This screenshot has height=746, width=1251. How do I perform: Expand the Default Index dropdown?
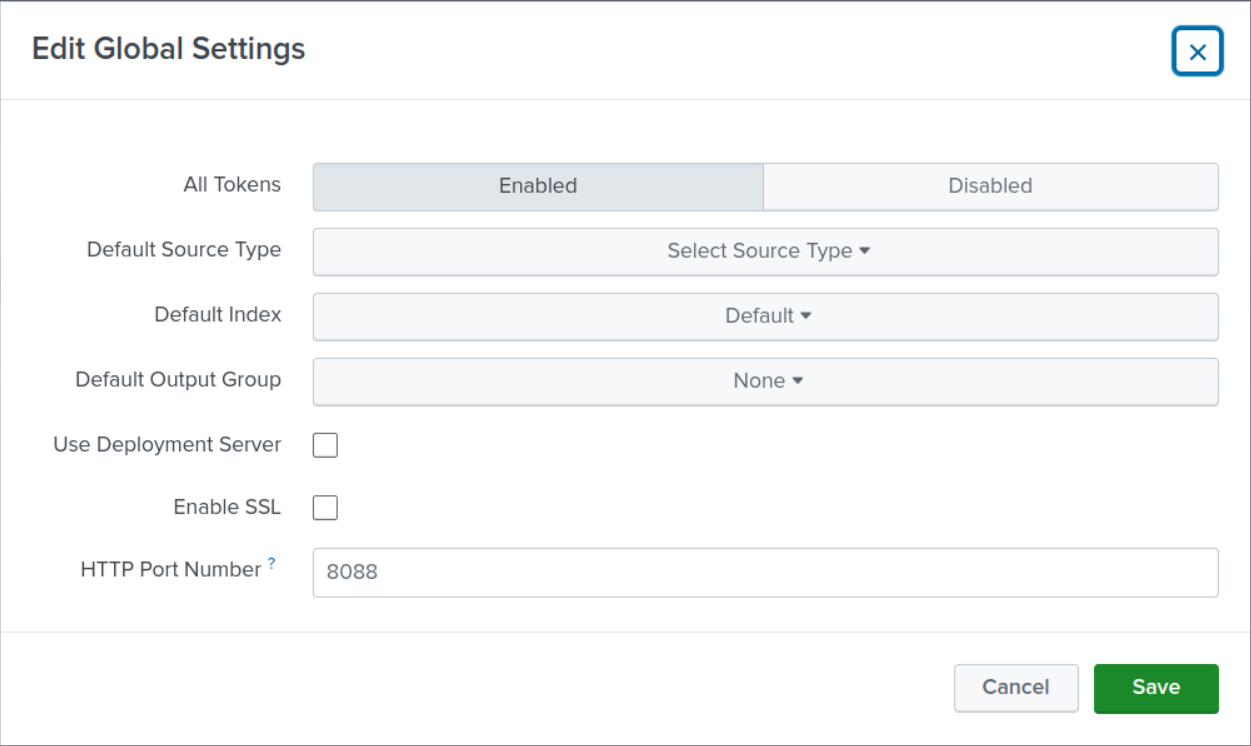pos(765,317)
